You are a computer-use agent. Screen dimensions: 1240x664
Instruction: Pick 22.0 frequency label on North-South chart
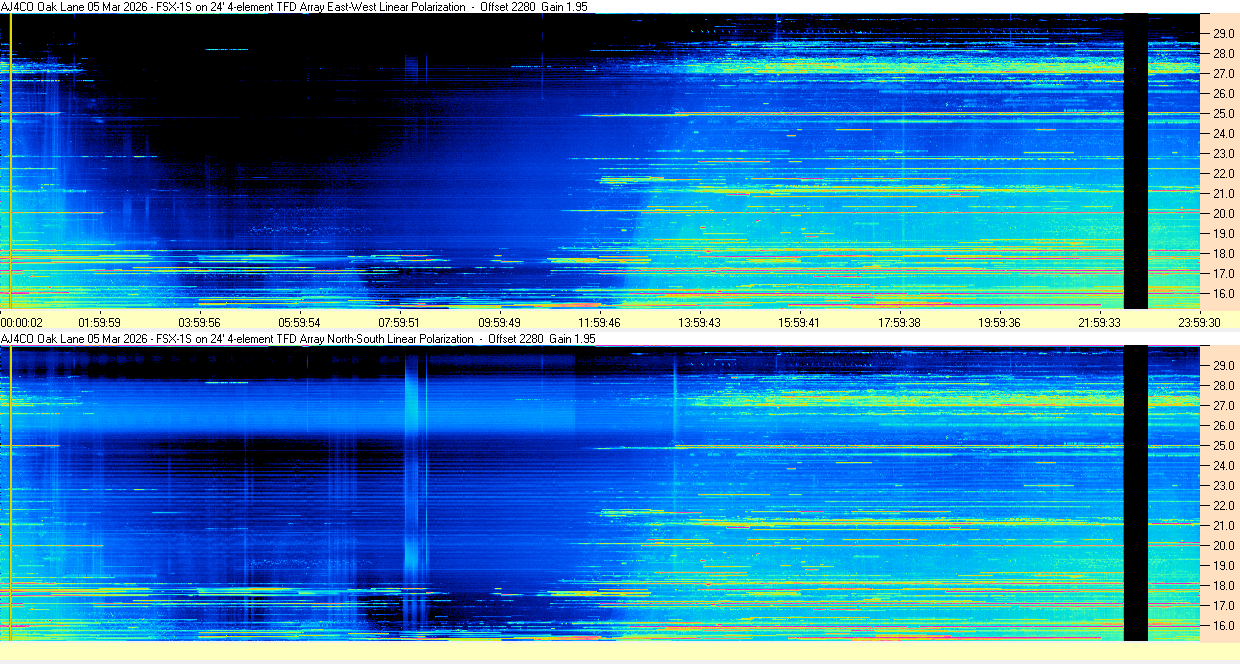click(1223, 506)
